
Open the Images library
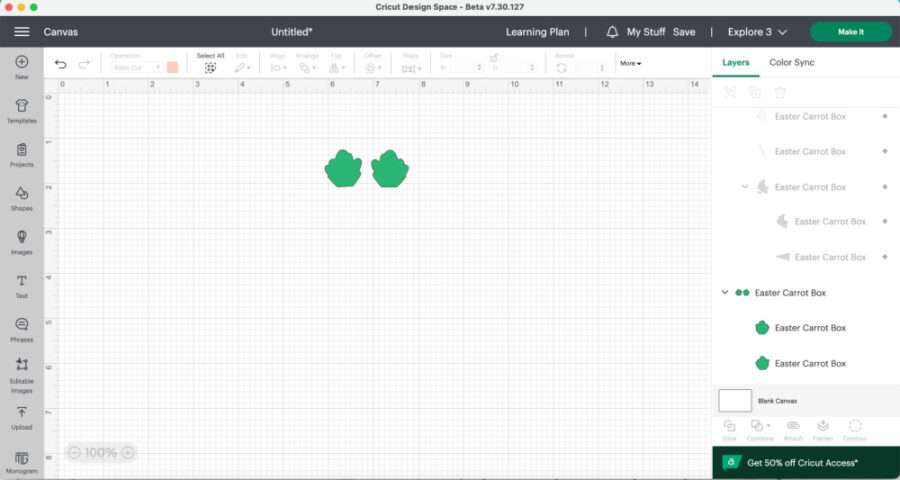pos(21,241)
